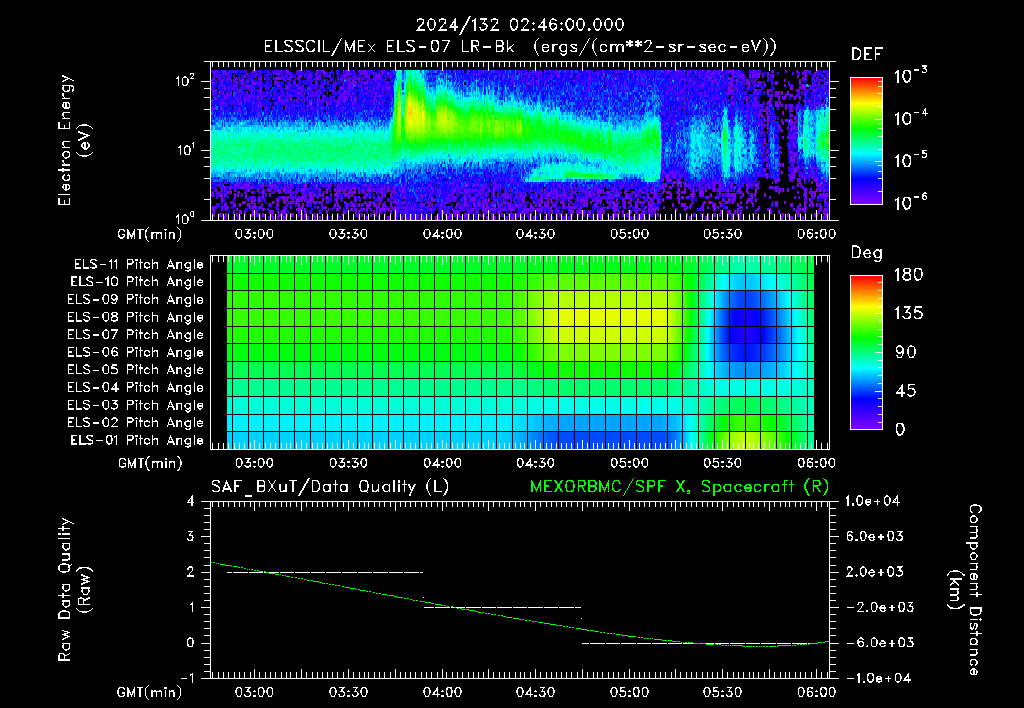Click the timestamp title 2024/132 02:46:00.000

tap(520, 25)
